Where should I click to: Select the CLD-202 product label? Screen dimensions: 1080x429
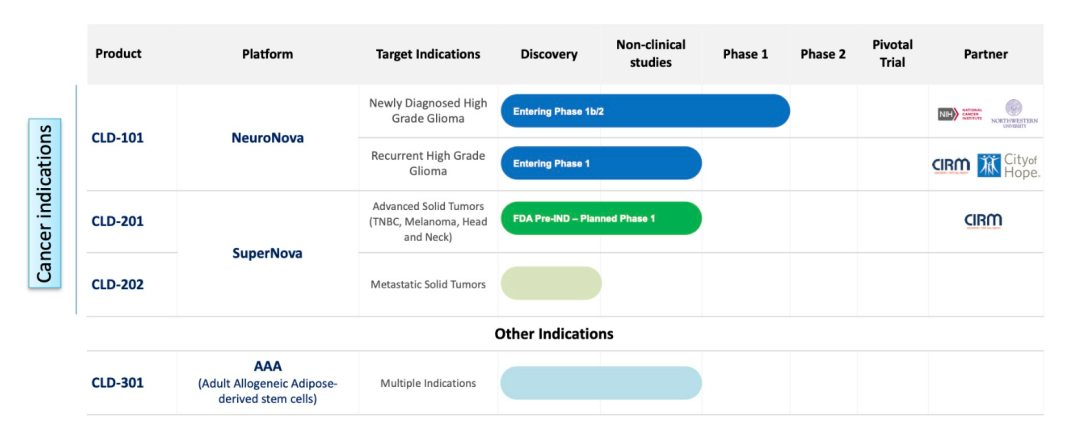point(117,284)
